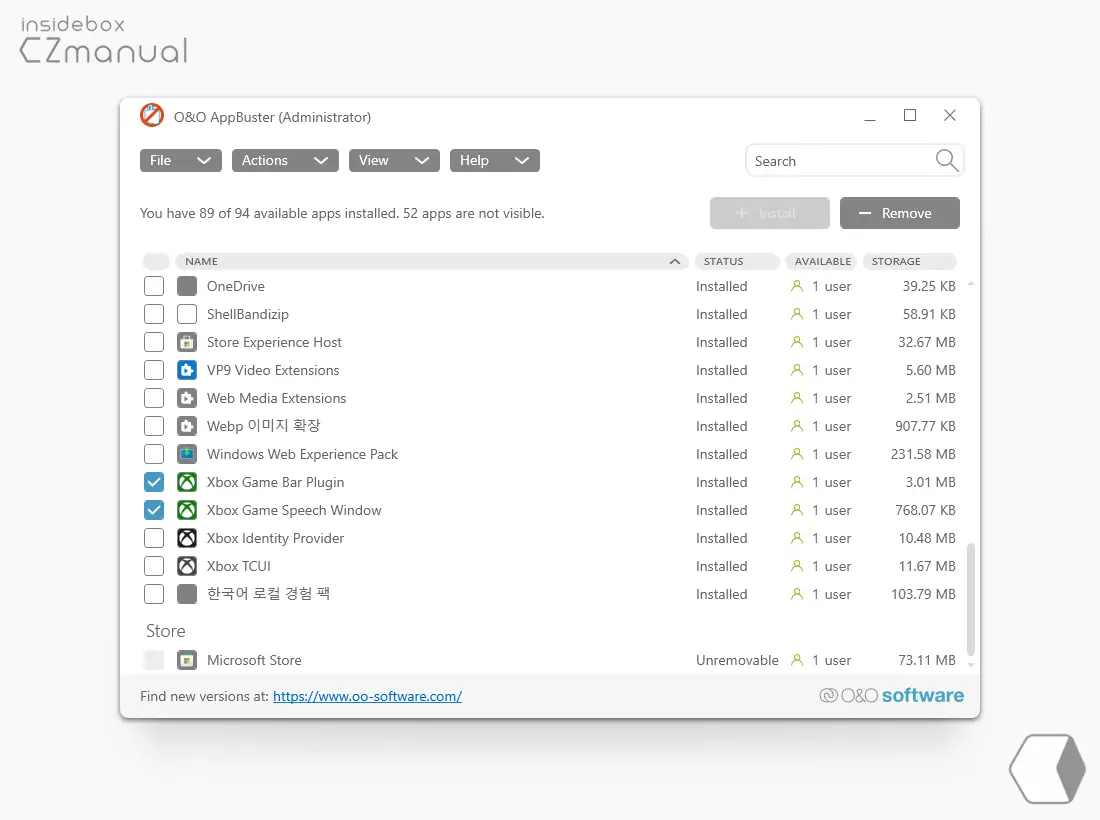Click the O&O AppBuster logo icon
Screen dimensions: 1100x820
pos(151,116)
